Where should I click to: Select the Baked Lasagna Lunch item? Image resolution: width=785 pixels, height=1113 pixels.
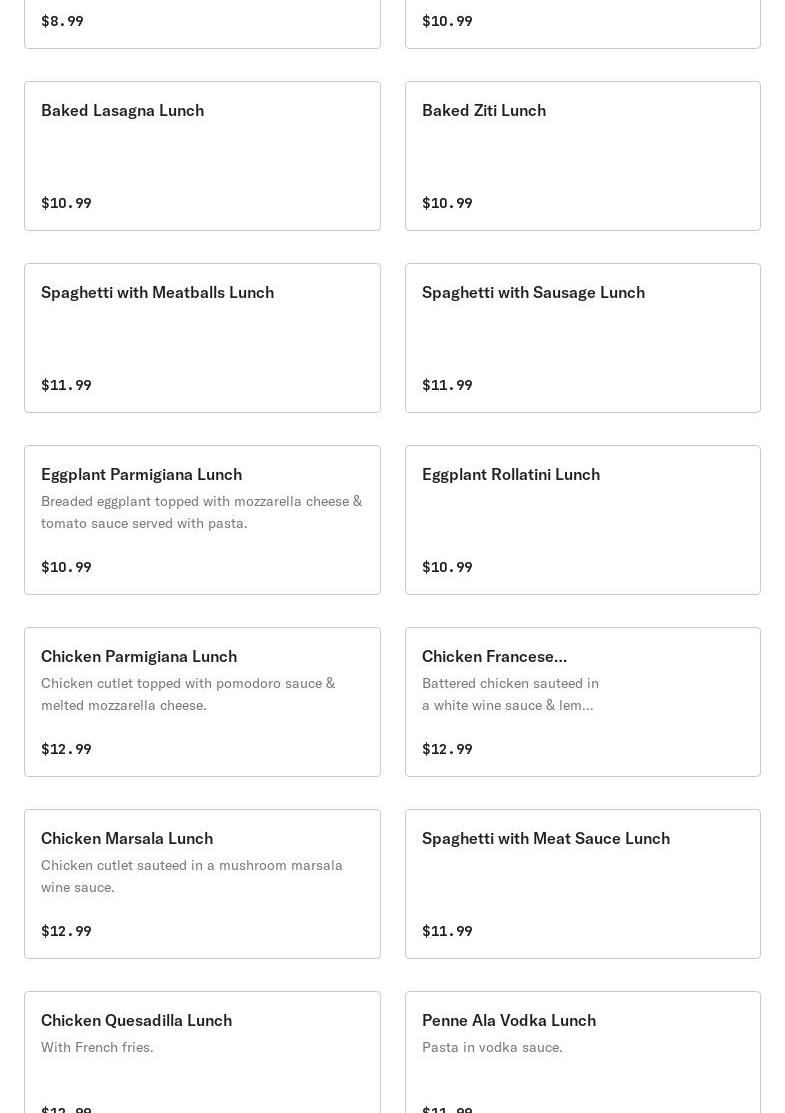(202, 156)
